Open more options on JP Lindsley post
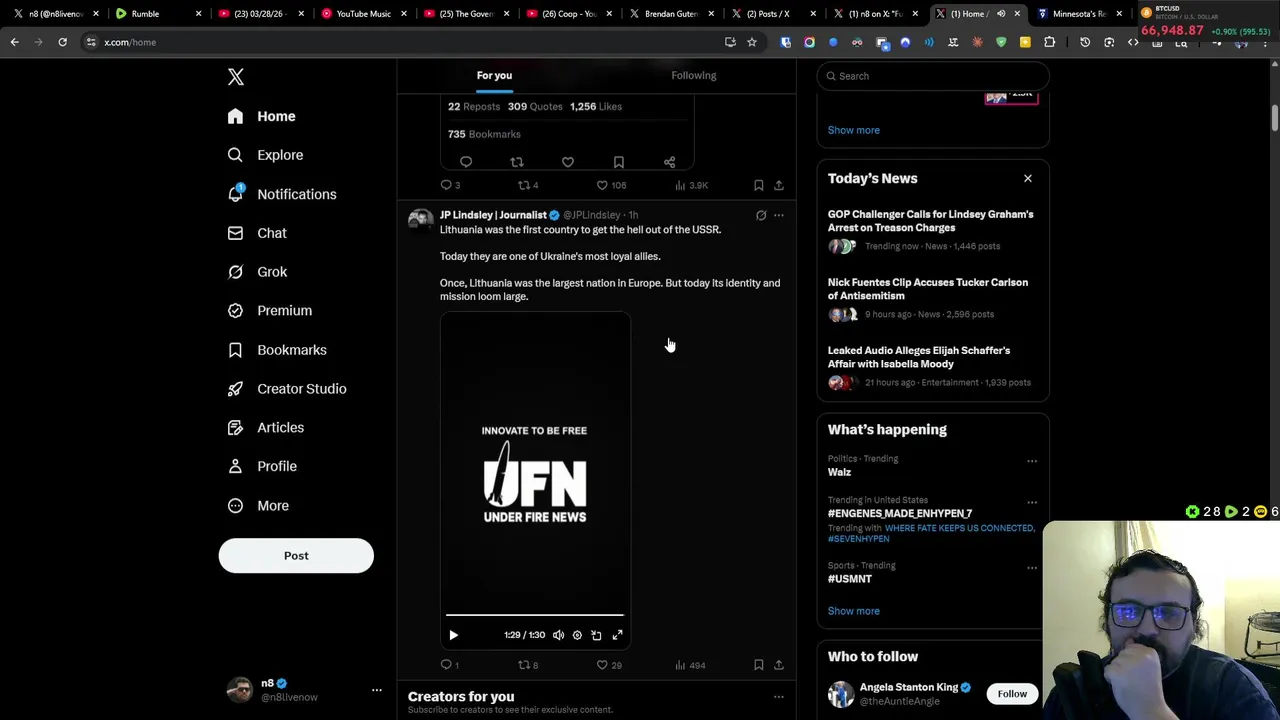 pyautogui.click(x=779, y=215)
